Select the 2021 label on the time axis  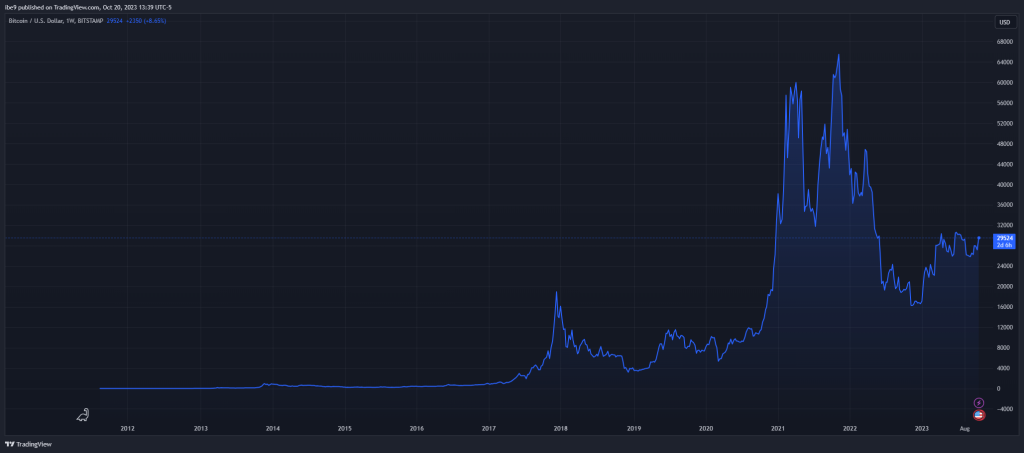tap(777, 428)
